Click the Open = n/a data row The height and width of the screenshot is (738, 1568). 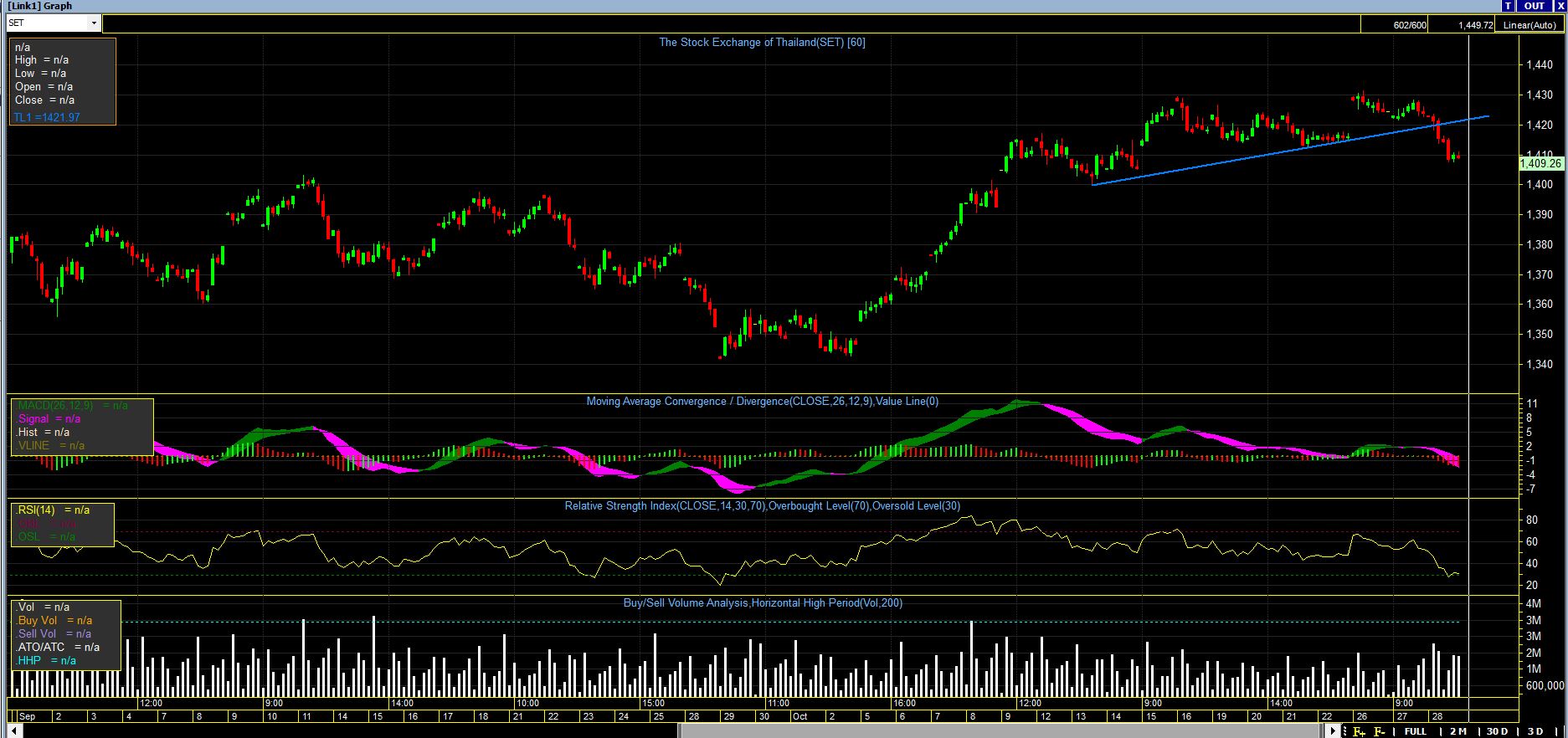pyautogui.click(x=44, y=87)
